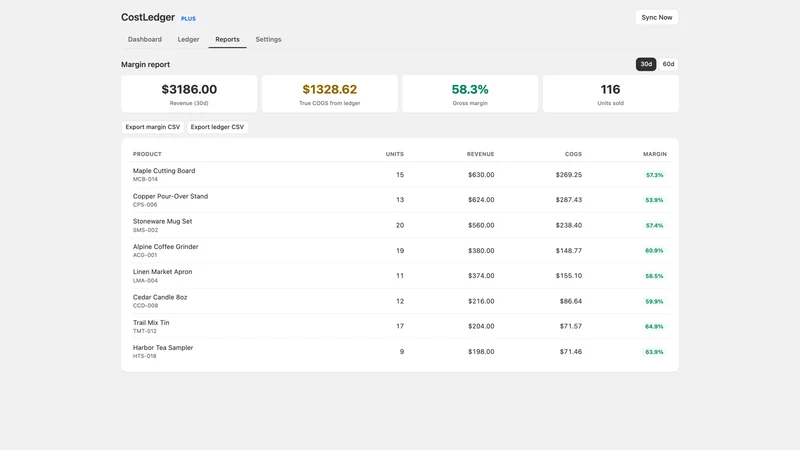This screenshot has width=800, height=450.
Task: Select the Copper Pour-Over Stand product
Action: pos(170,196)
